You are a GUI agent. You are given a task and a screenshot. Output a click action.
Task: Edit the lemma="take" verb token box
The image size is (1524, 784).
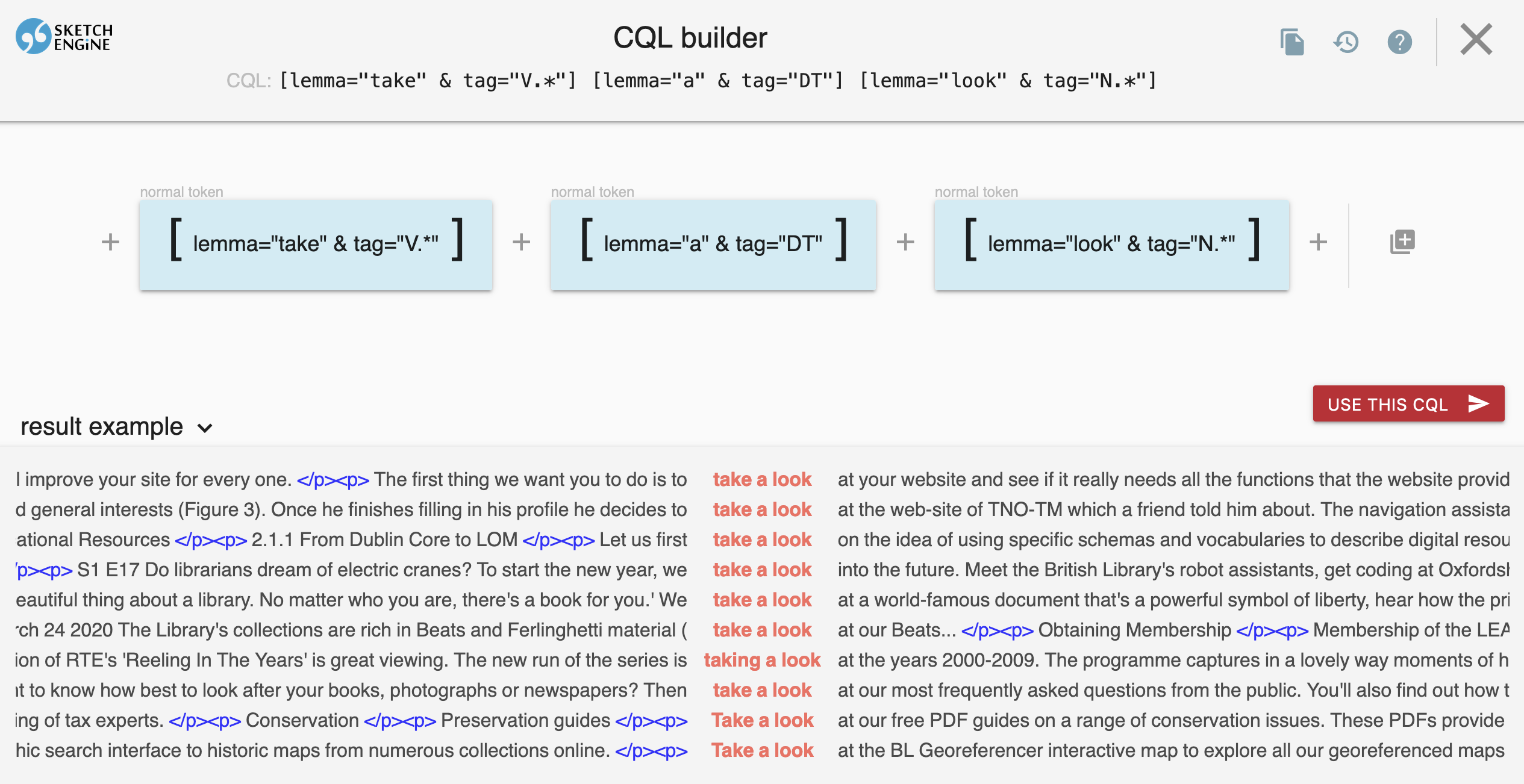316,244
